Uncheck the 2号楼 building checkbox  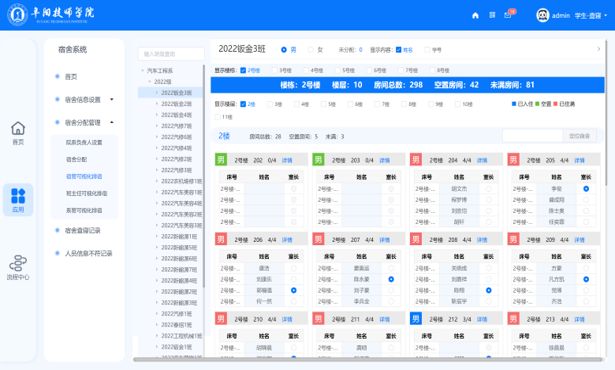click(x=243, y=70)
